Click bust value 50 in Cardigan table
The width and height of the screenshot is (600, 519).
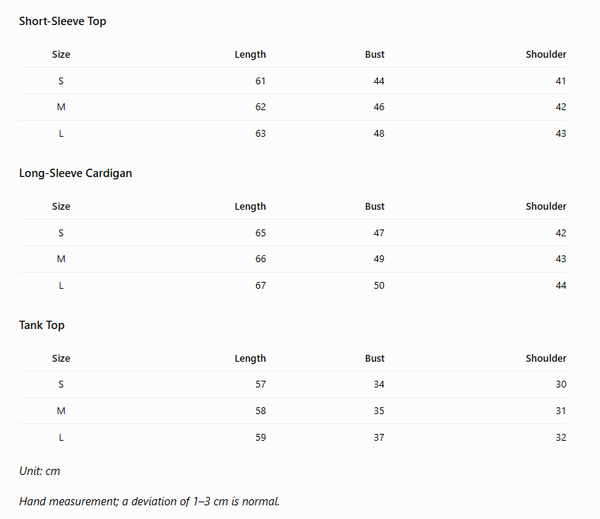pyautogui.click(x=379, y=286)
